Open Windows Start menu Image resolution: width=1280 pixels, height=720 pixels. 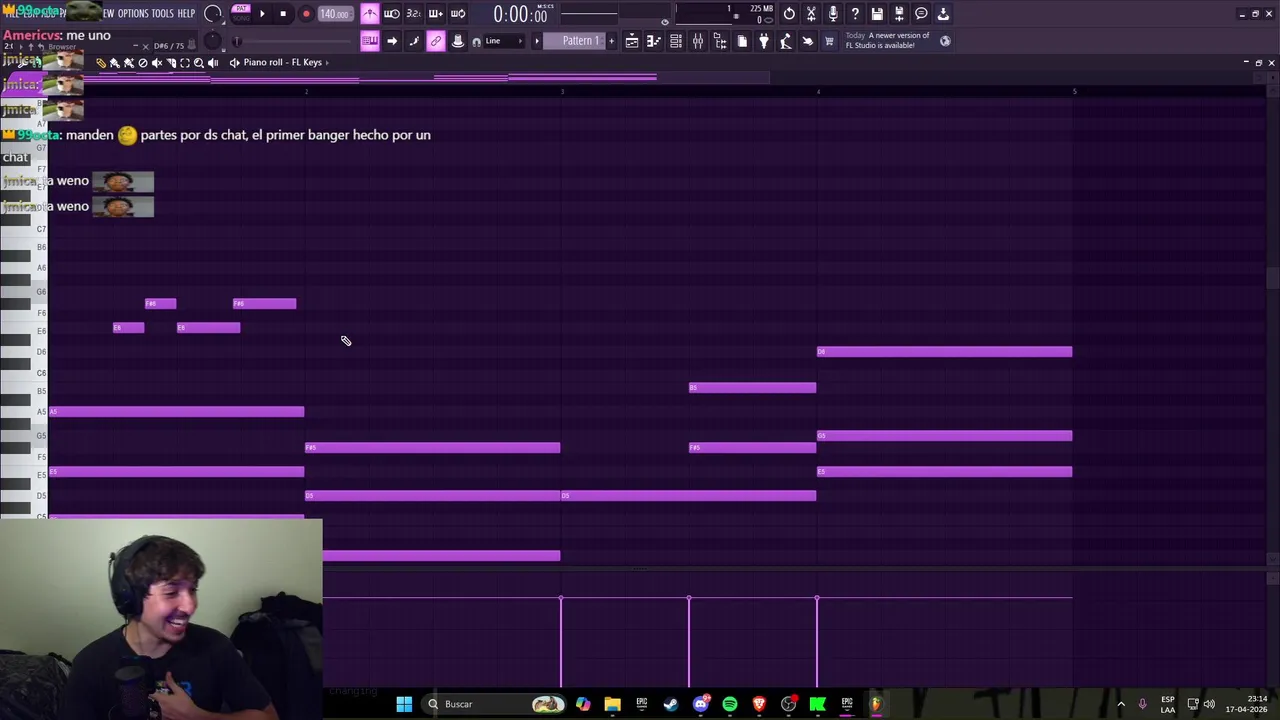(x=404, y=704)
